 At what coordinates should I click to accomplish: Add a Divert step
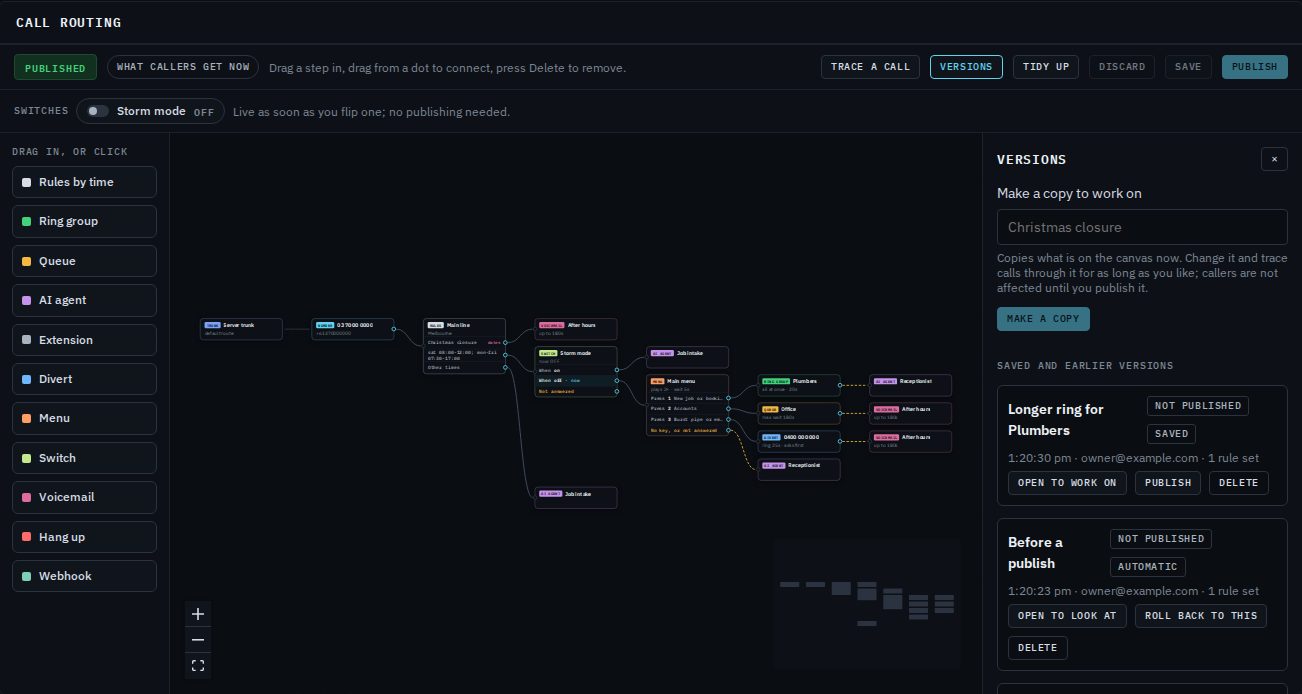click(x=84, y=379)
